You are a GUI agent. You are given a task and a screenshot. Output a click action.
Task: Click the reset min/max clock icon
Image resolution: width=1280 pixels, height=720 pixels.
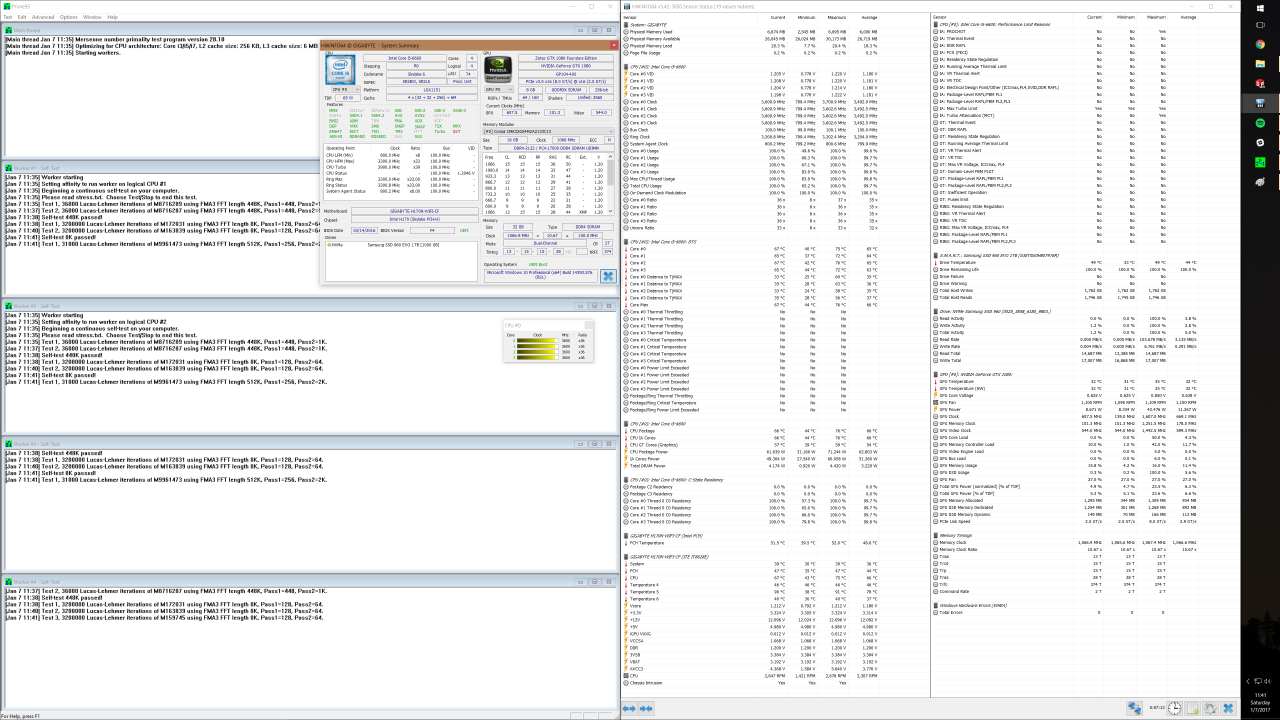pos(1175,708)
